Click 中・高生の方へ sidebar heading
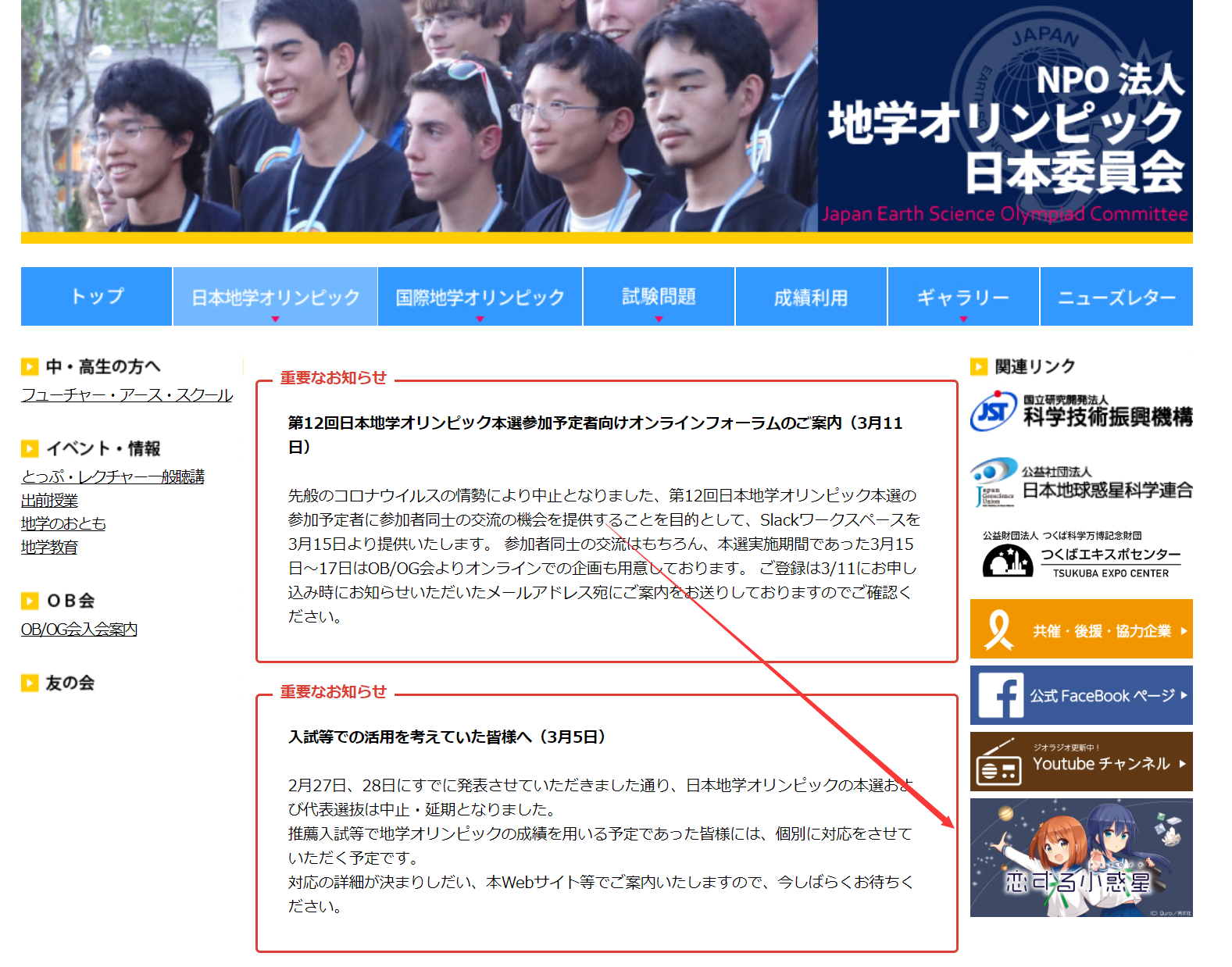 click(103, 366)
